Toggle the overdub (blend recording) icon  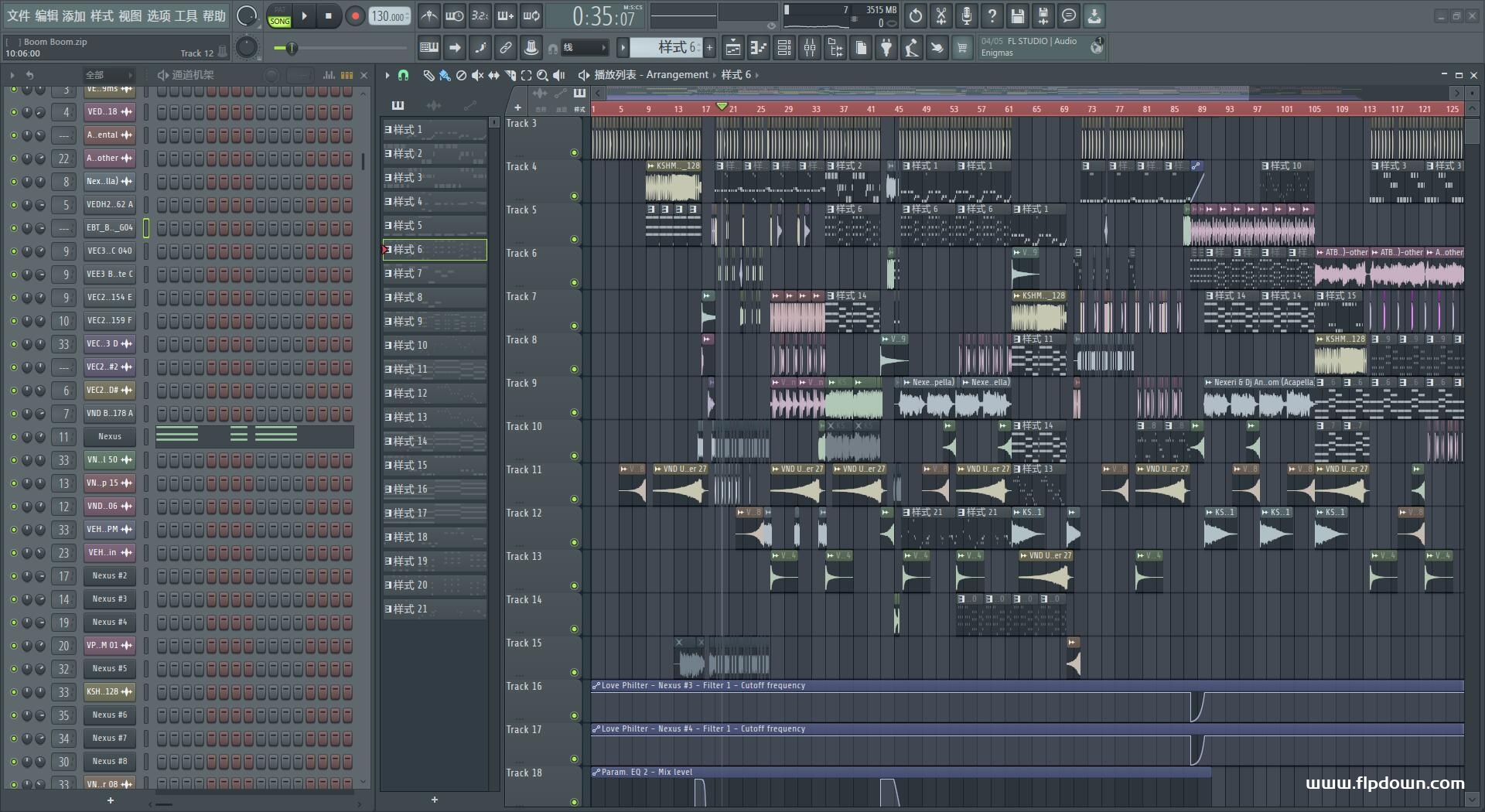point(506,15)
